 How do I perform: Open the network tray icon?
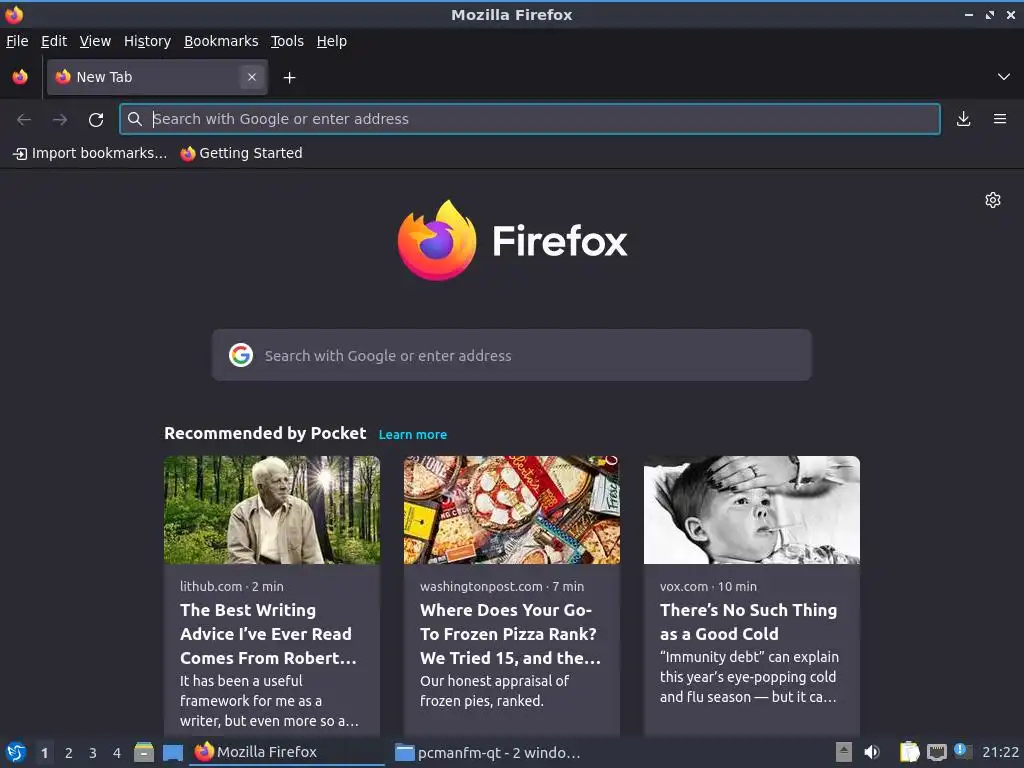(x=936, y=752)
